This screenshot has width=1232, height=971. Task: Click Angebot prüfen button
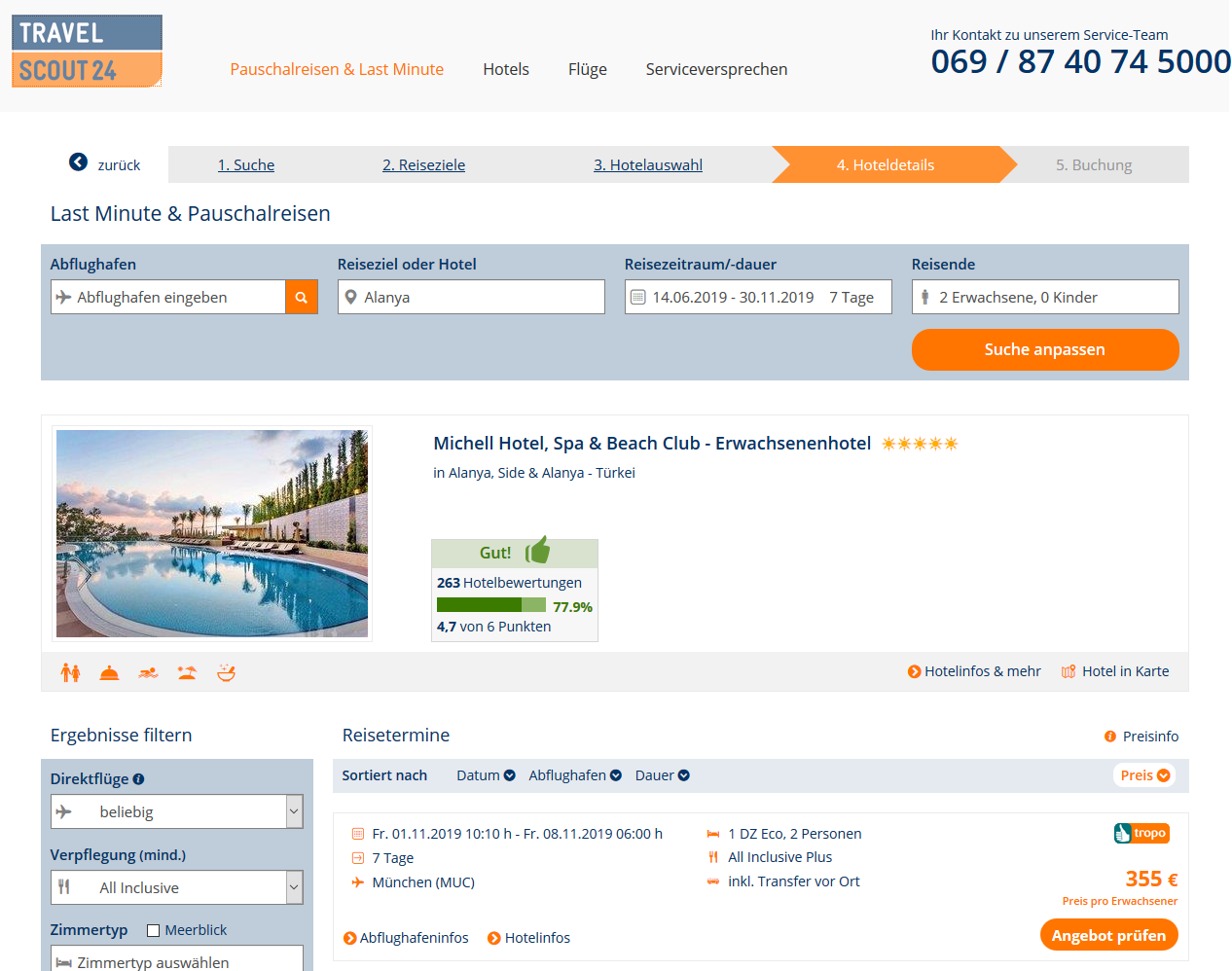pos(1108,935)
